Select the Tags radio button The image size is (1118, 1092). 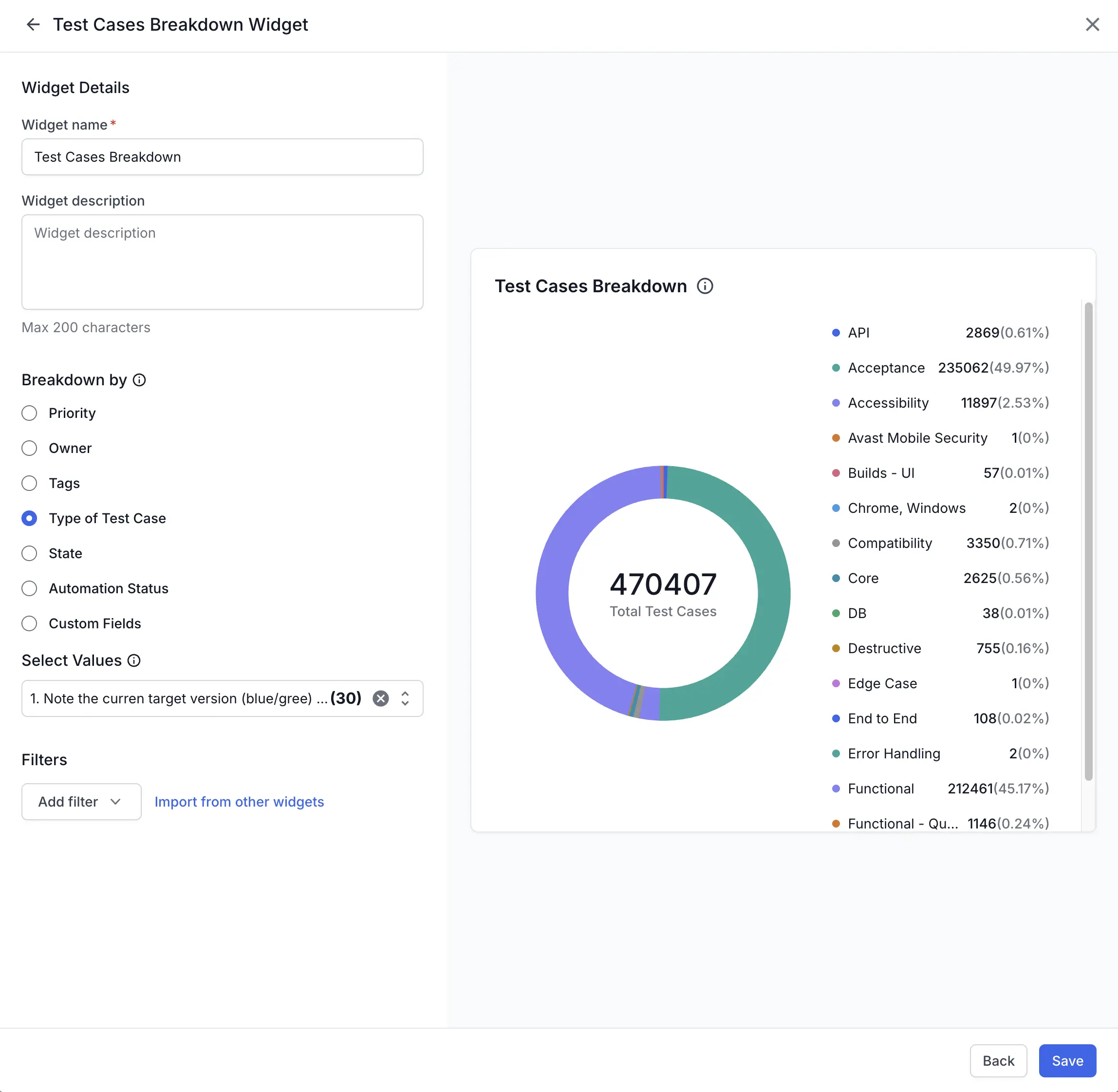(x=29, y=483)
